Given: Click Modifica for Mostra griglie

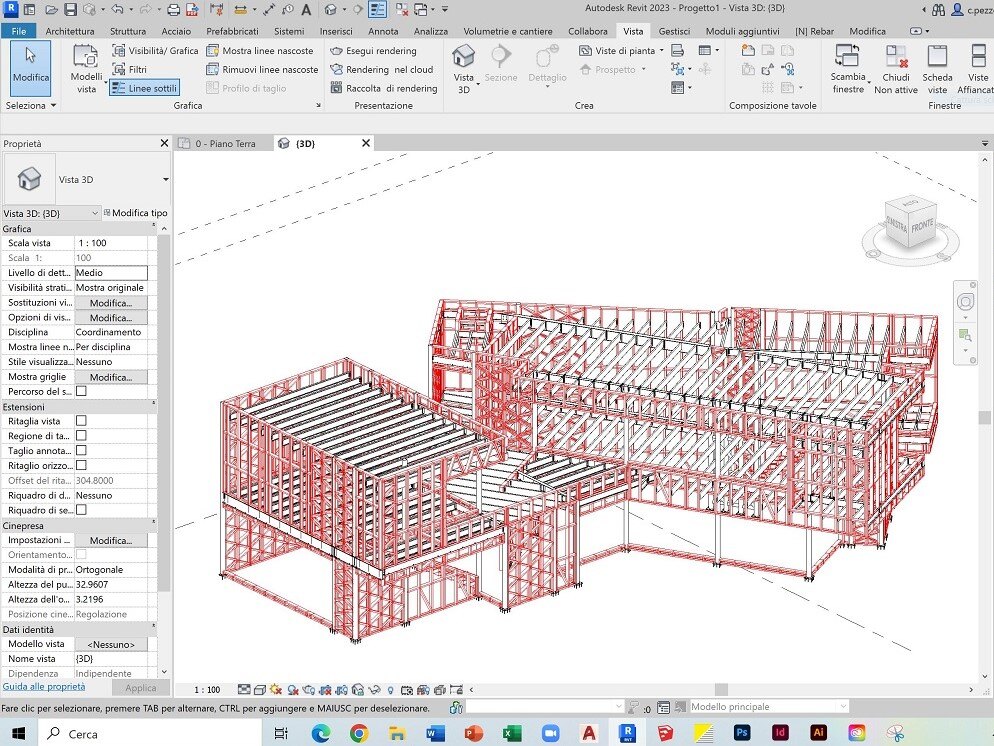Looking at the screenshot, I should point(111,377).
